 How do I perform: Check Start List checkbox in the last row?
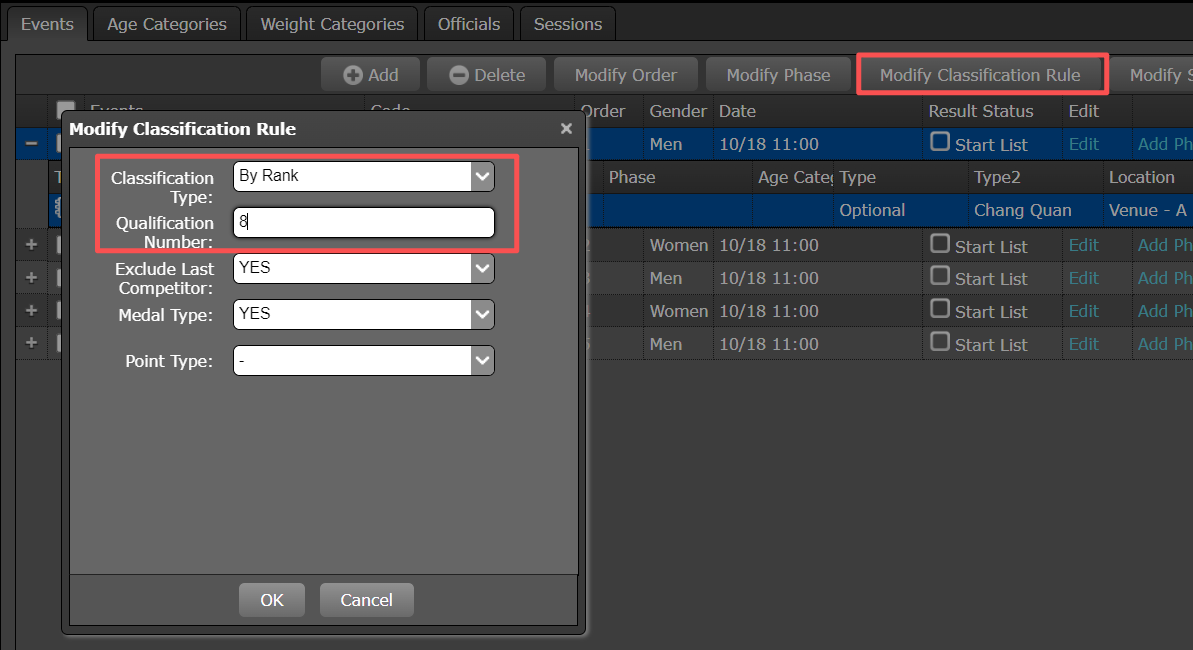[x=939, y=342]
